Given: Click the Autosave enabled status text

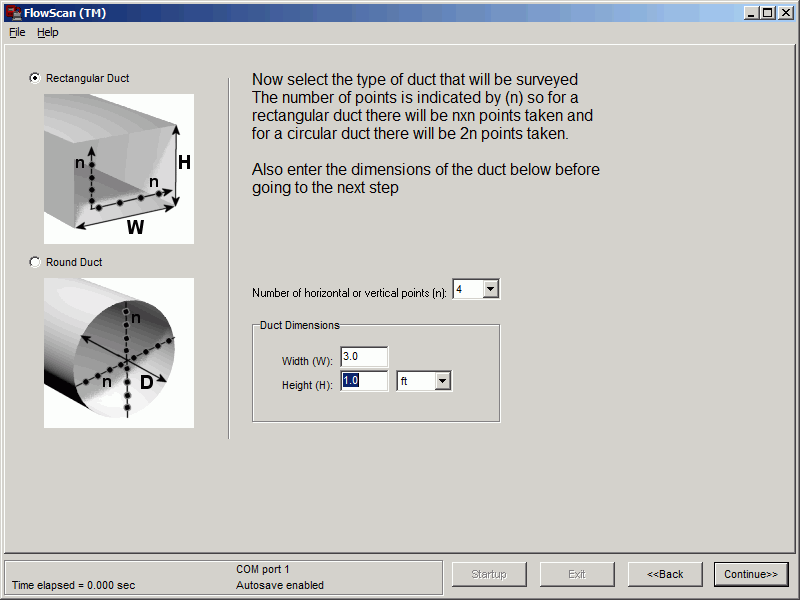Looking at the screenshot, I should 280,585.
